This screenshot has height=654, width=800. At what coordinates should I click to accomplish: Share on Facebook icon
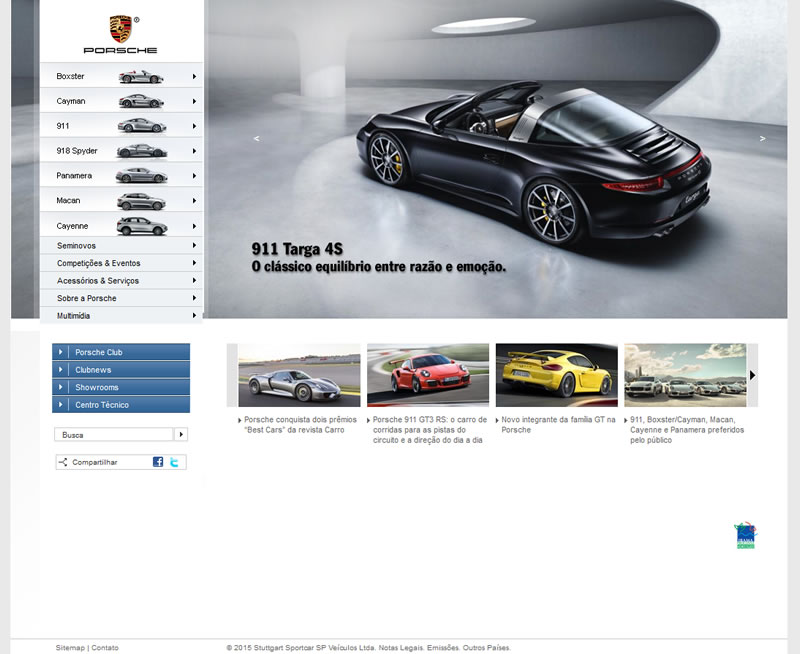158,462
